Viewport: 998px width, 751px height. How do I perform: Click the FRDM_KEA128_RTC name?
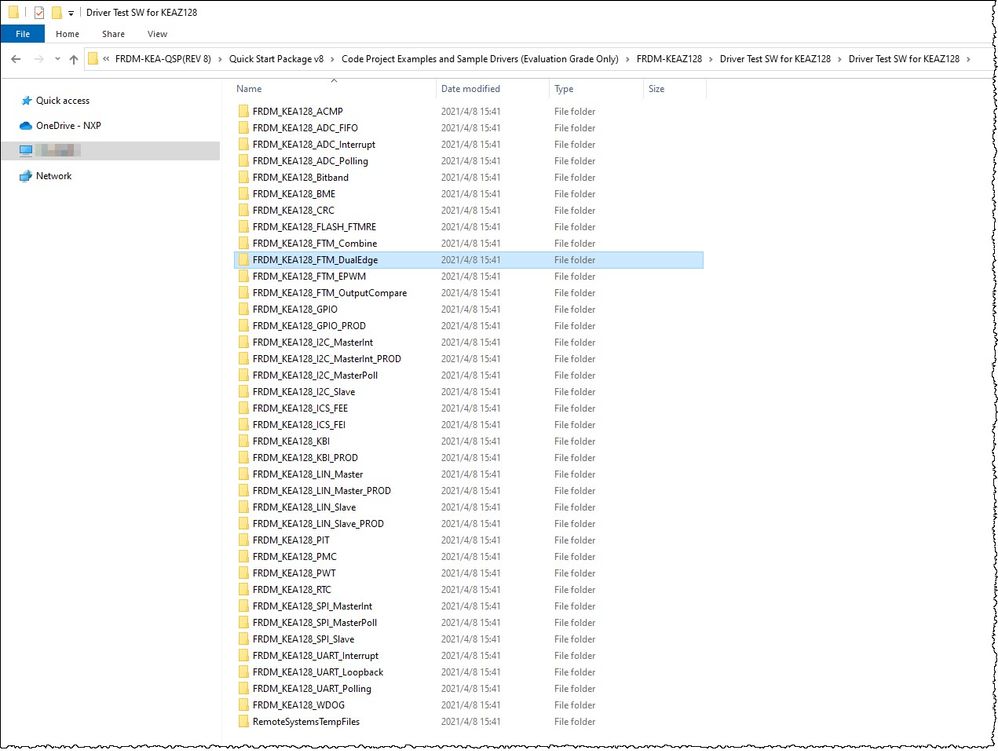[292, 590]
